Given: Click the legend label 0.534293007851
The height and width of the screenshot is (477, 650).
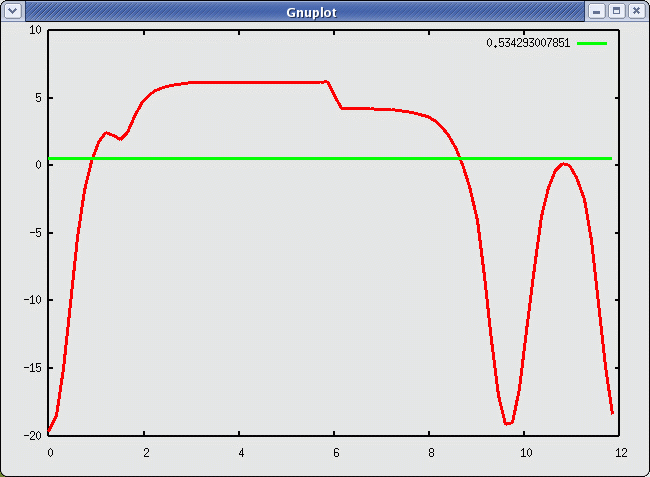Looking at the screenshot, I should (x=527, y=43).
